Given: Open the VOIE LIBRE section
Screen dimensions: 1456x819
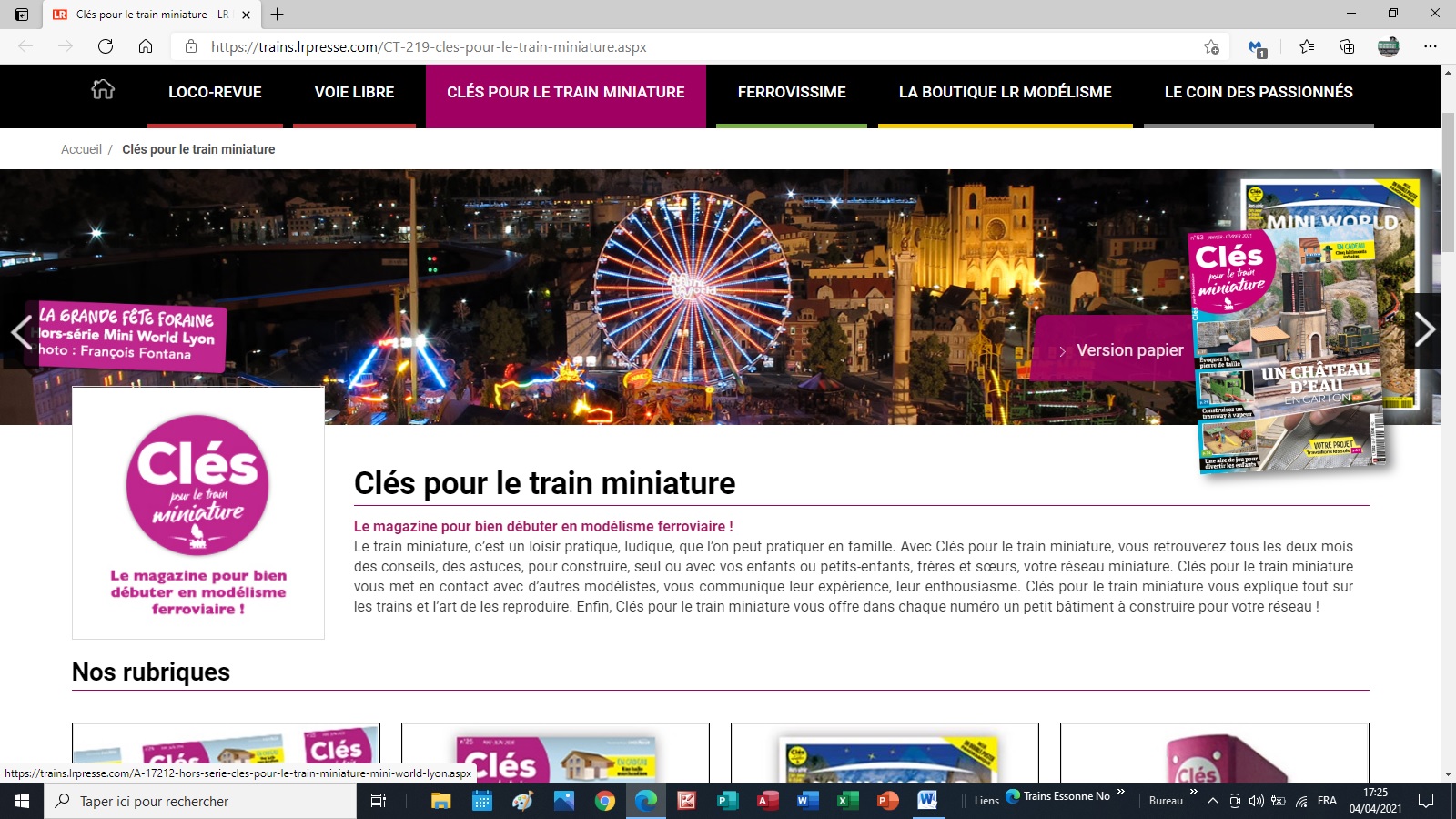Looking at the screenshot, I should [354, 92].
